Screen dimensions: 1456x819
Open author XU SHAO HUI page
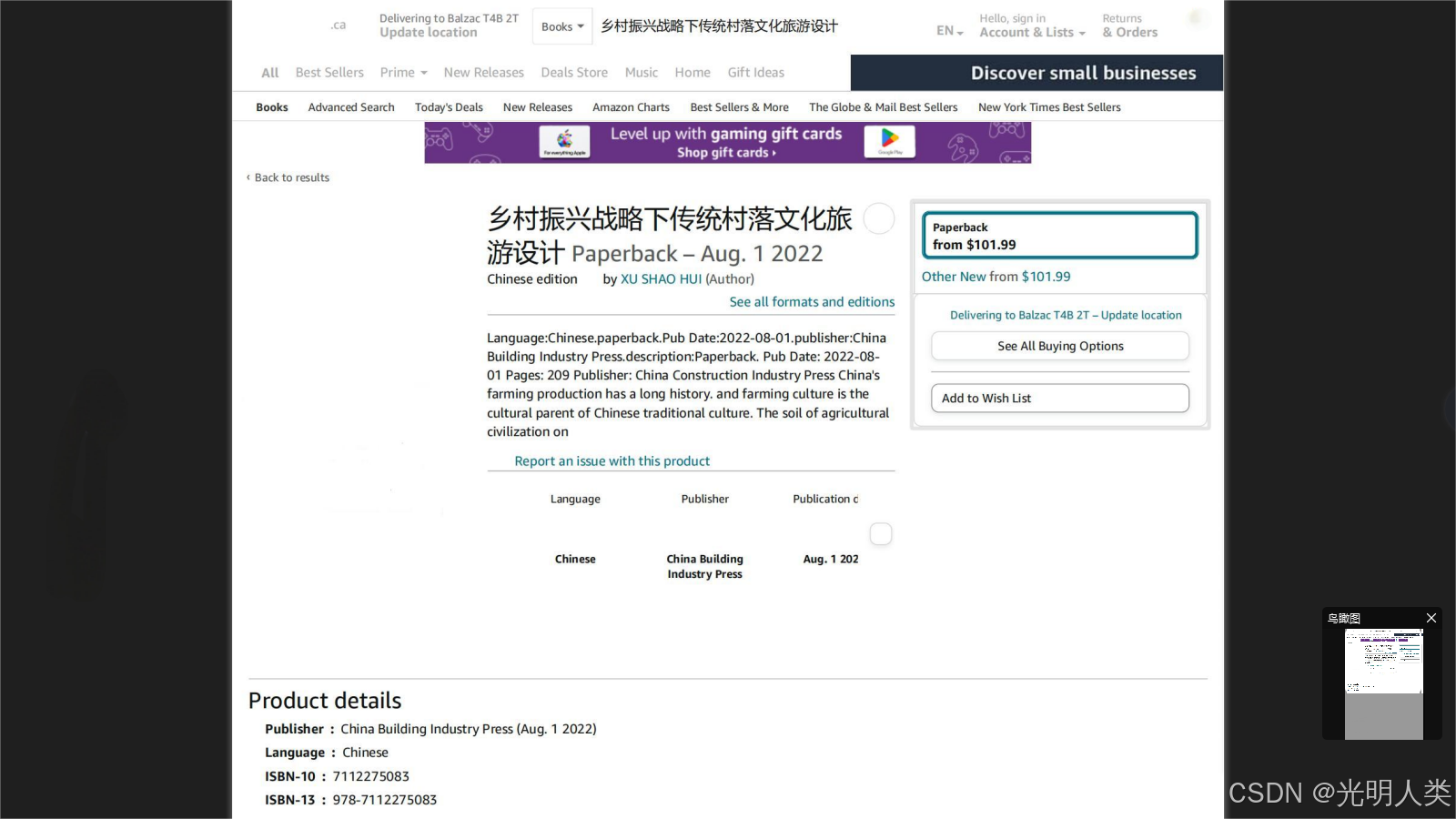662,279
